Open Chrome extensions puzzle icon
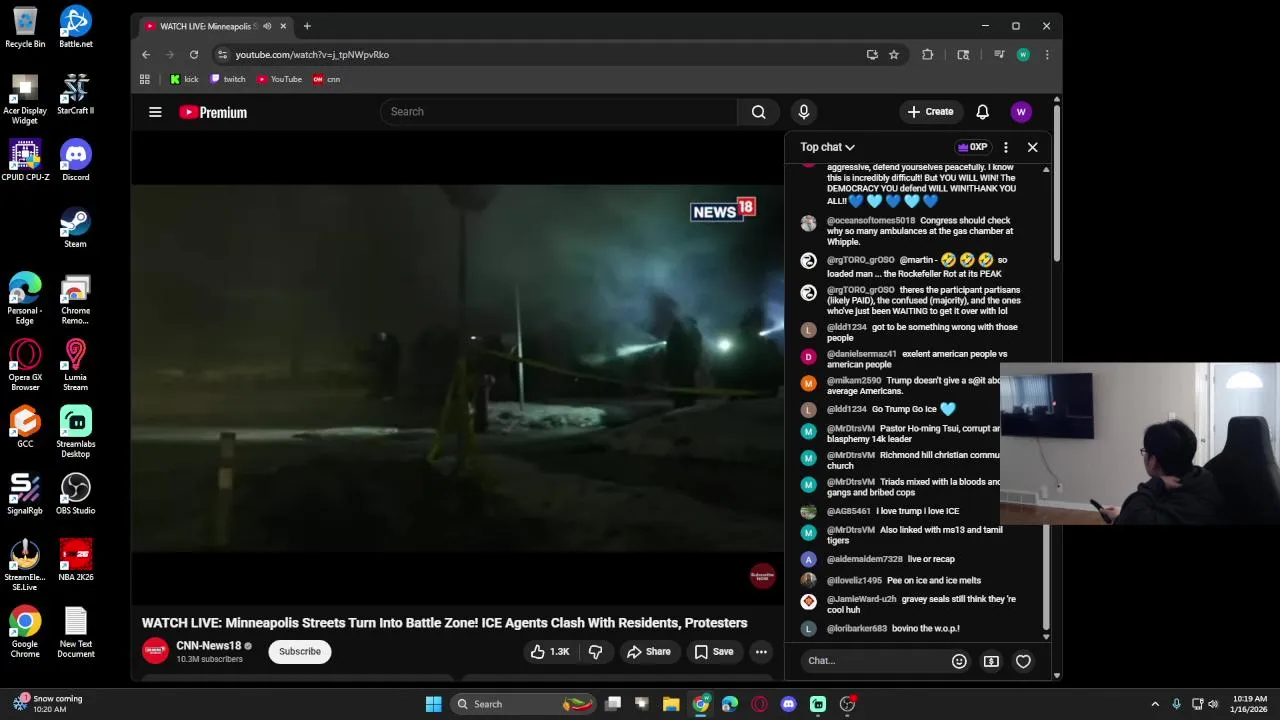This screenshot has height=720, width=1280. [x=928, y=55]
